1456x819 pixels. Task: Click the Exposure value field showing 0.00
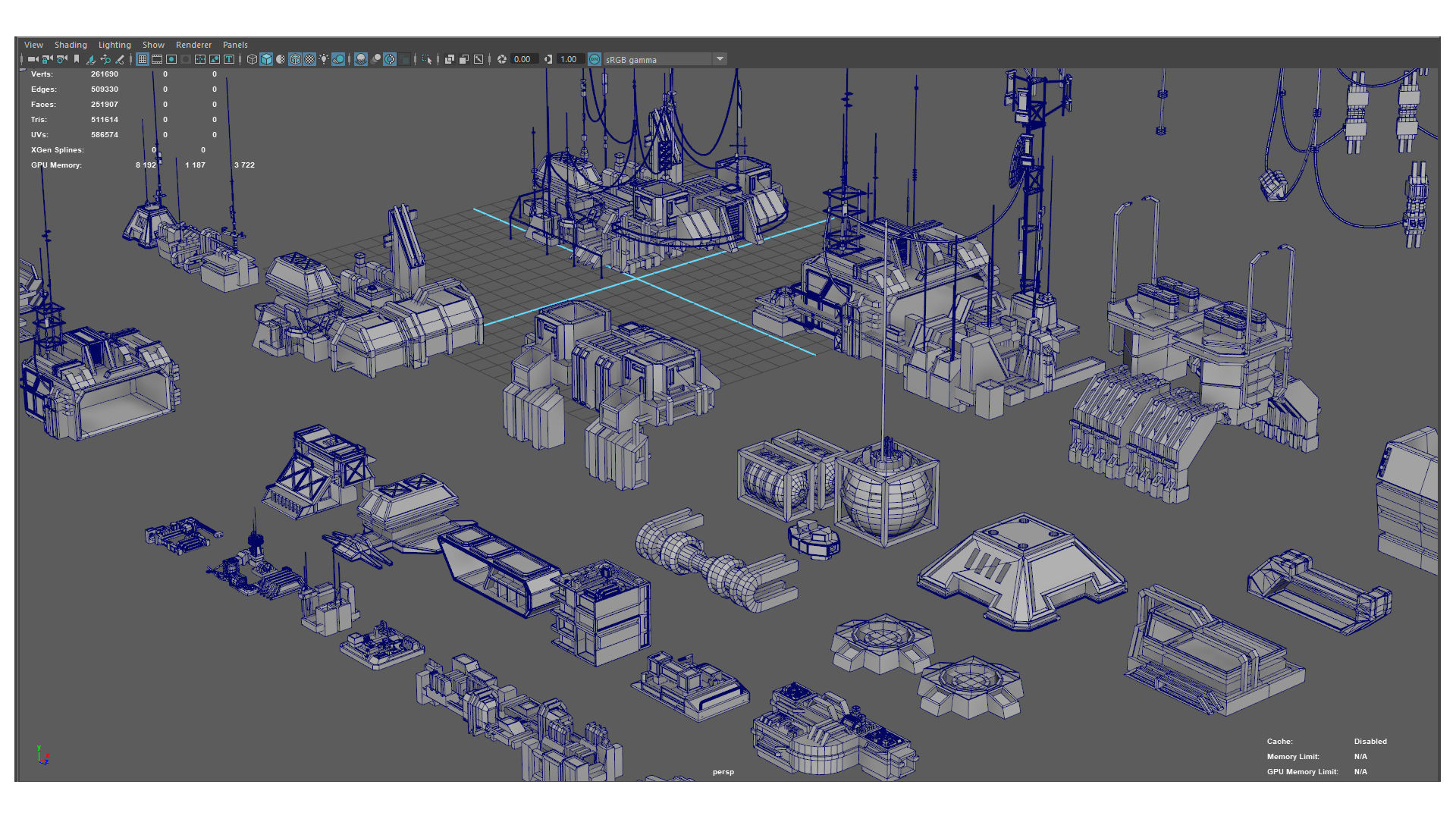[523, 59]
